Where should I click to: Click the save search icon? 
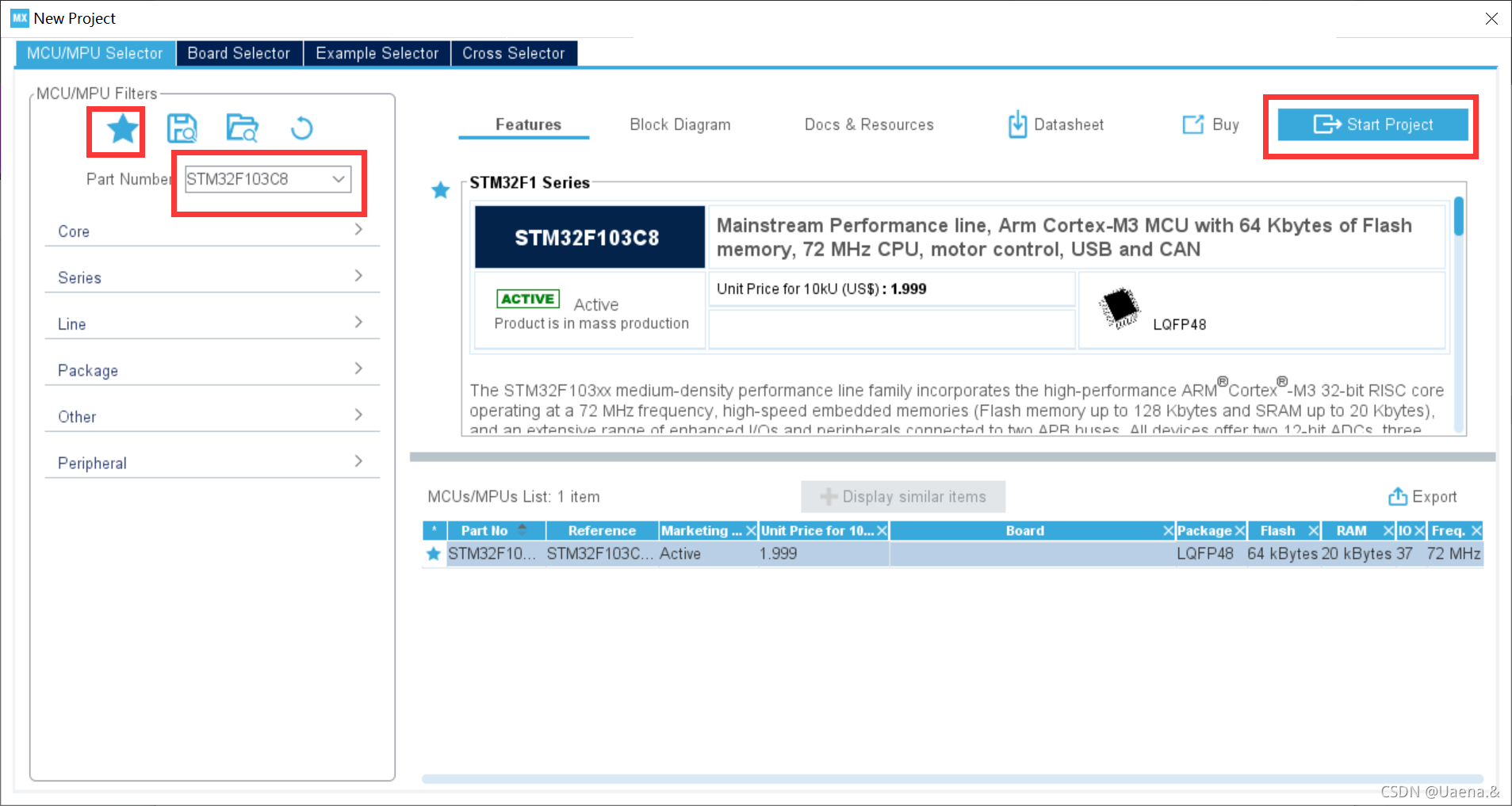pos(182,128)
